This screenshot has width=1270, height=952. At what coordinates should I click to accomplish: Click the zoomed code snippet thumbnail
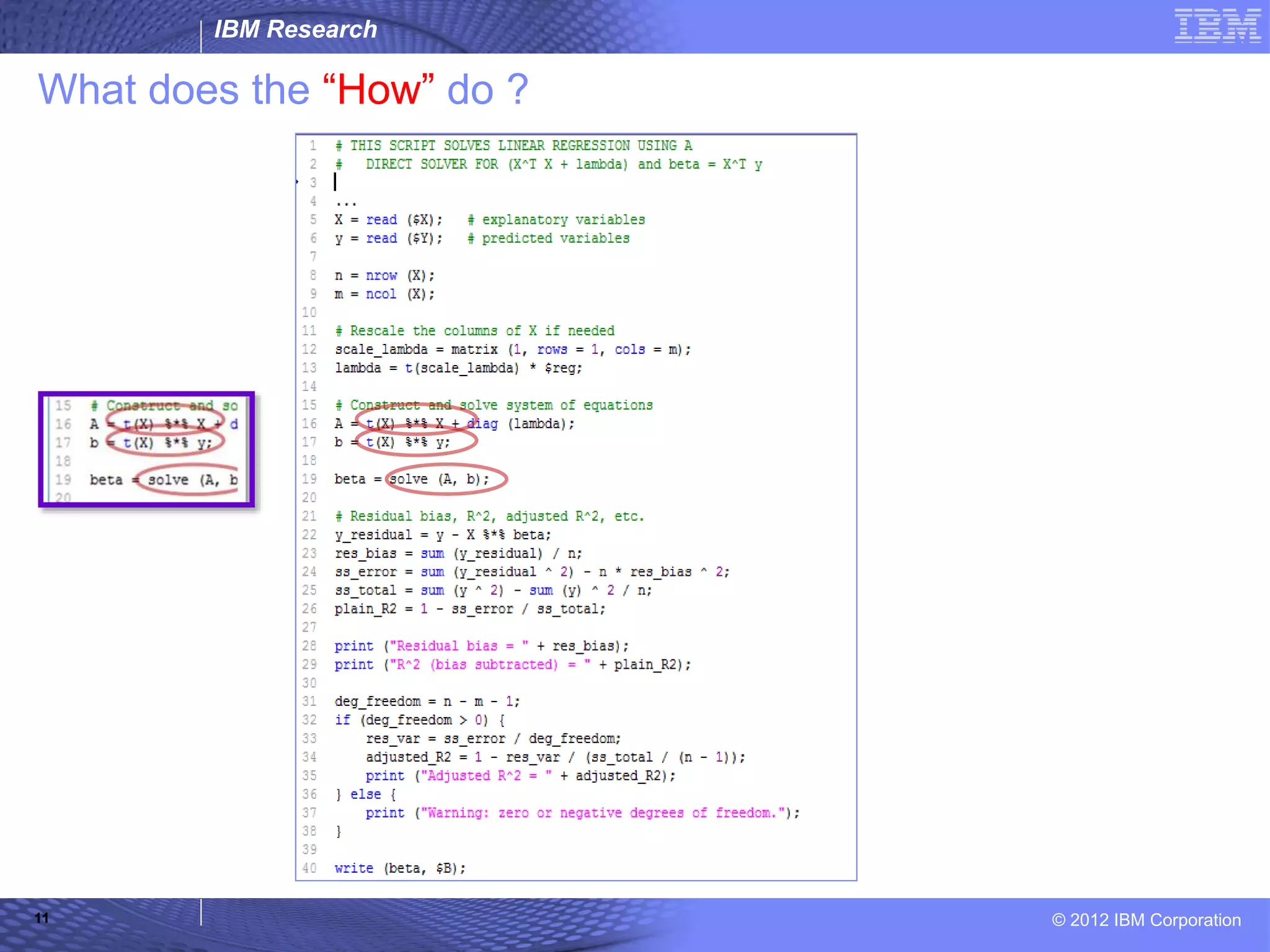click(147, 449)
